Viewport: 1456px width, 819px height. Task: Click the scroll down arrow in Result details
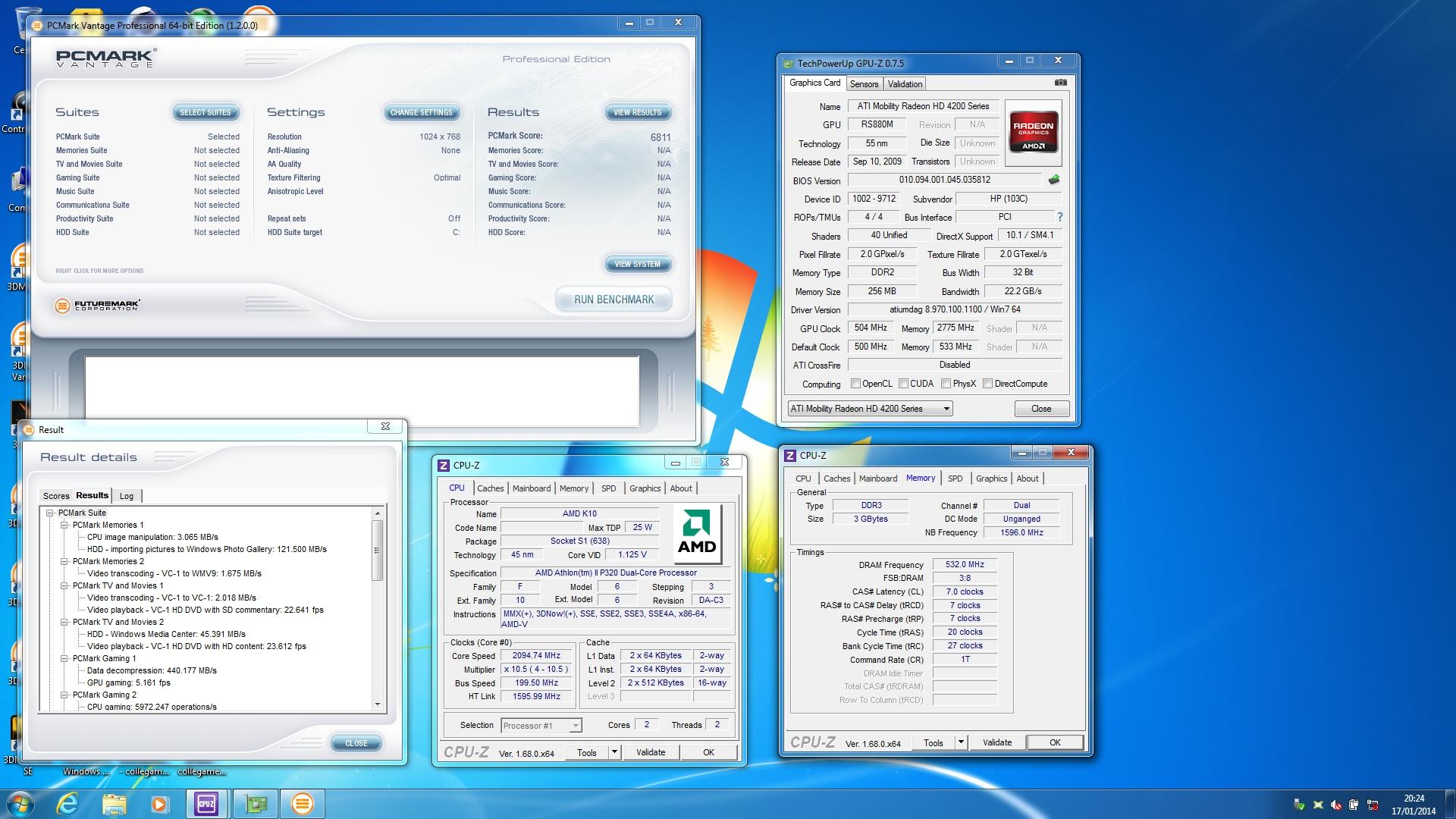pos(378,704)
